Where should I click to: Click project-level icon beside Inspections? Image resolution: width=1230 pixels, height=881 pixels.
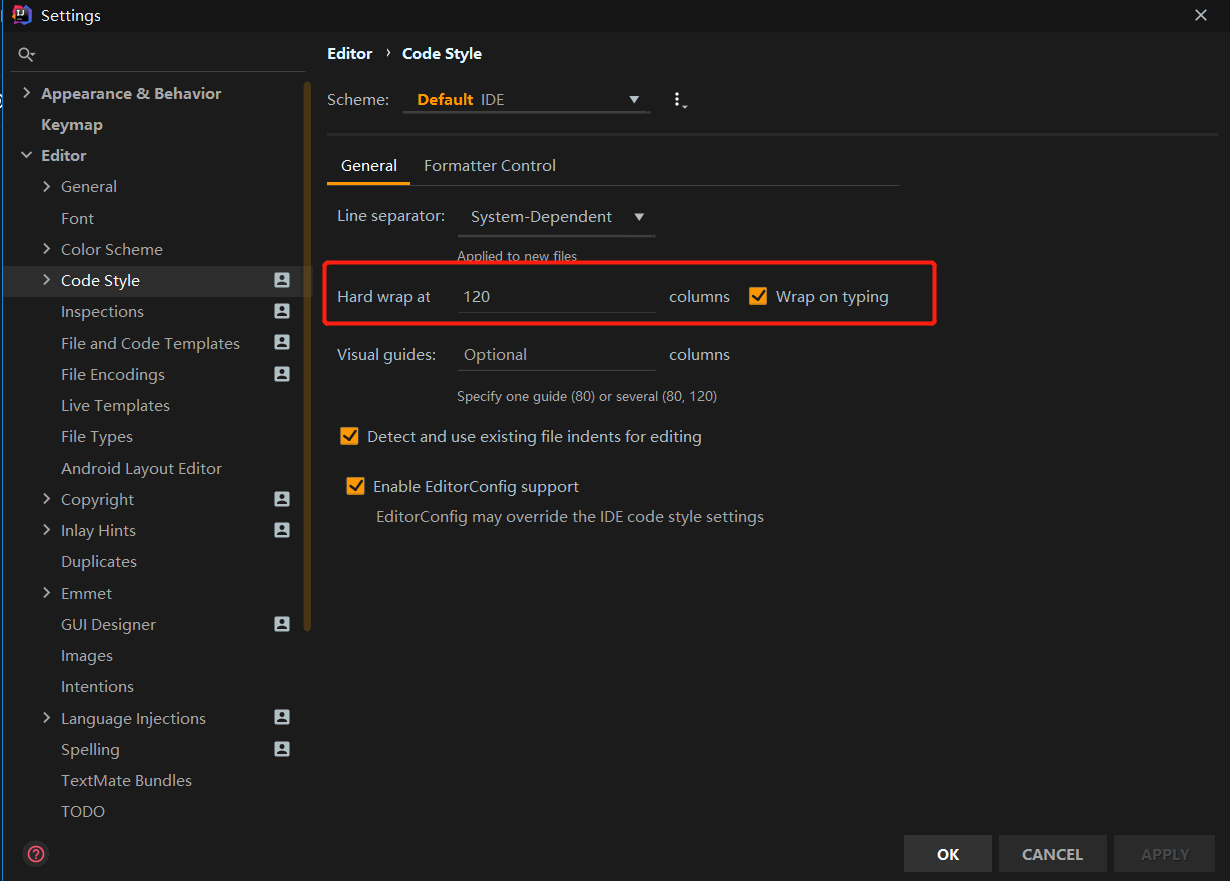[x=282, y=312]
